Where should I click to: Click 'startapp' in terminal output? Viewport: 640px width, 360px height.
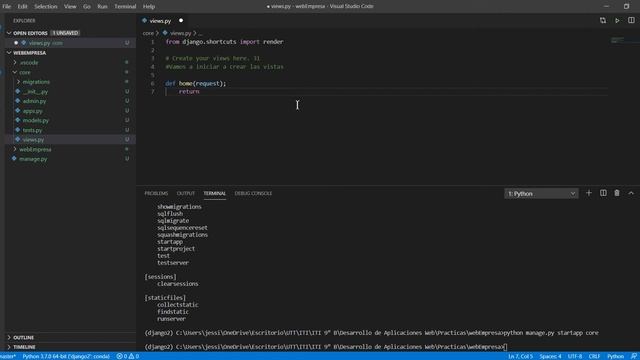click(x=170, y=242)
